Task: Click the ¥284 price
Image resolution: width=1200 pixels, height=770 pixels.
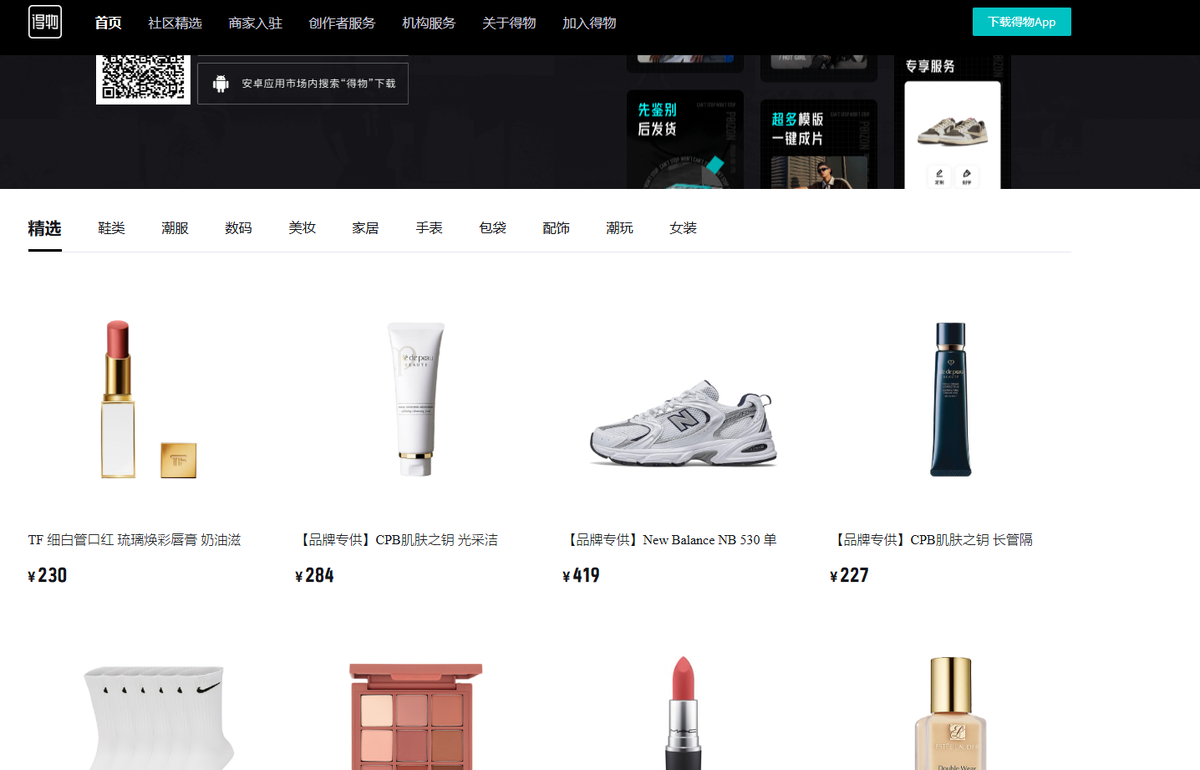Action: (x=315, y=575)
